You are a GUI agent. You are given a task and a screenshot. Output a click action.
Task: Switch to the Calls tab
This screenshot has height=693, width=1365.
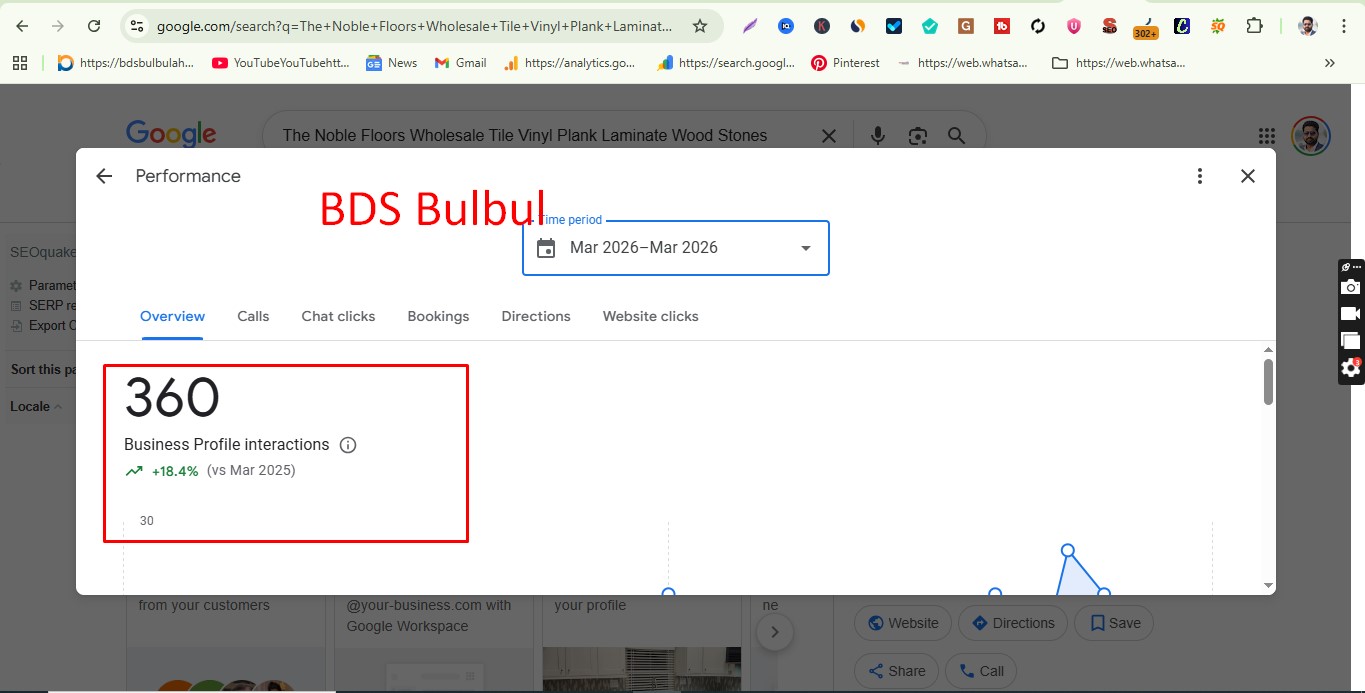(x=252, y=316)
